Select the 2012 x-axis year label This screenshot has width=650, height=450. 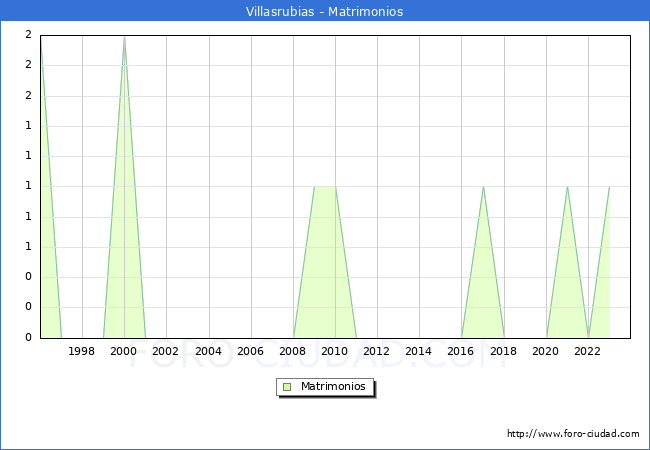click(376, 351)
